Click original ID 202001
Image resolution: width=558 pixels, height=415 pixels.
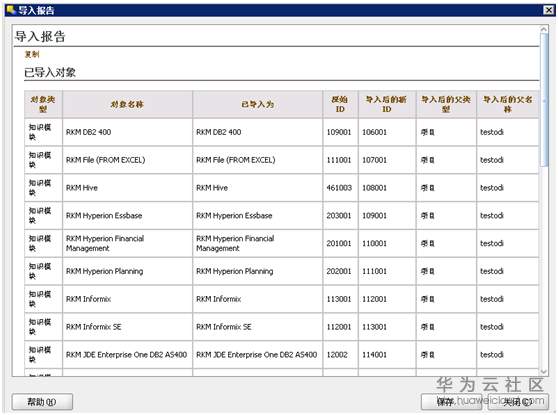(x=339, y=271)
